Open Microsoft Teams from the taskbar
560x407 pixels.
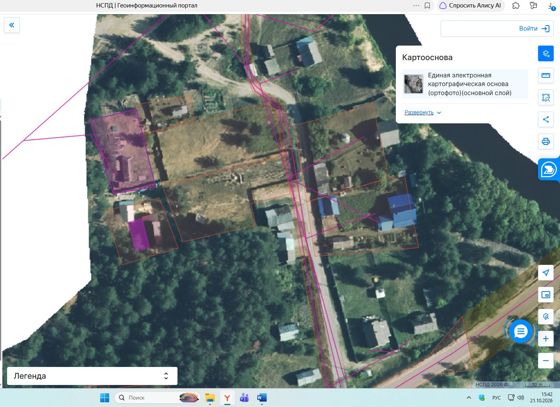pos(244,397)
